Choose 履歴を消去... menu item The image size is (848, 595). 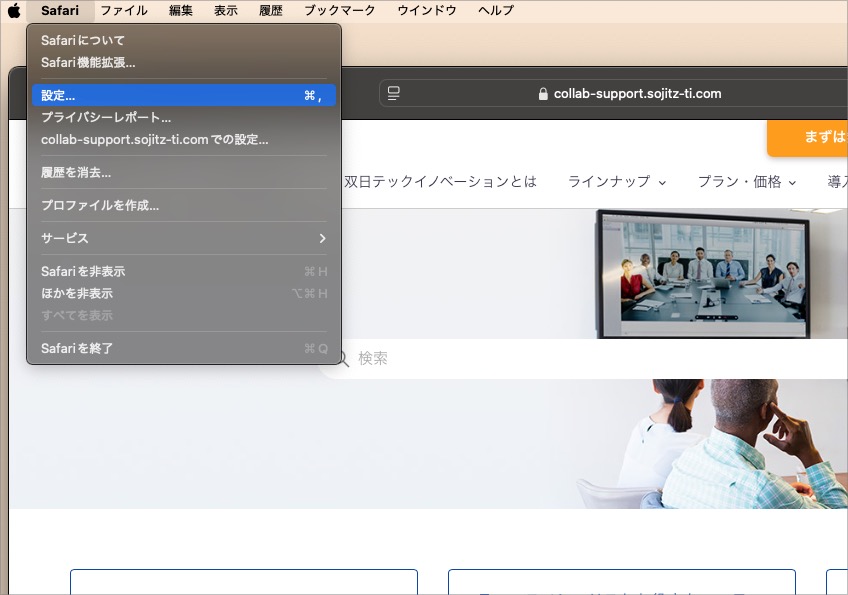[184, 173]
